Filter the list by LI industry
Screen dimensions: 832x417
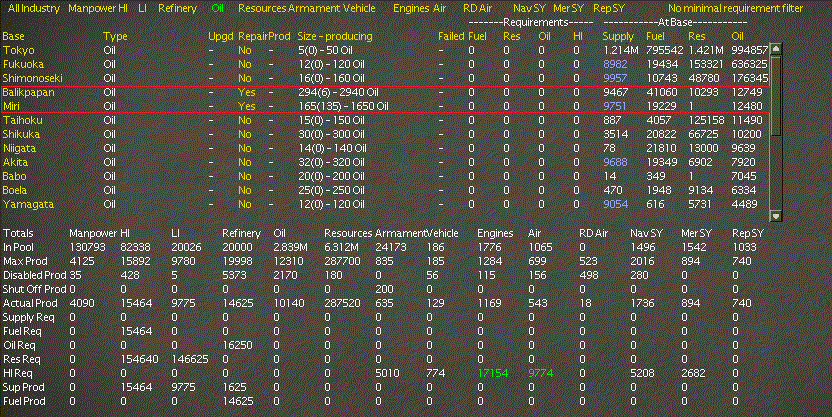coord(142,8)
